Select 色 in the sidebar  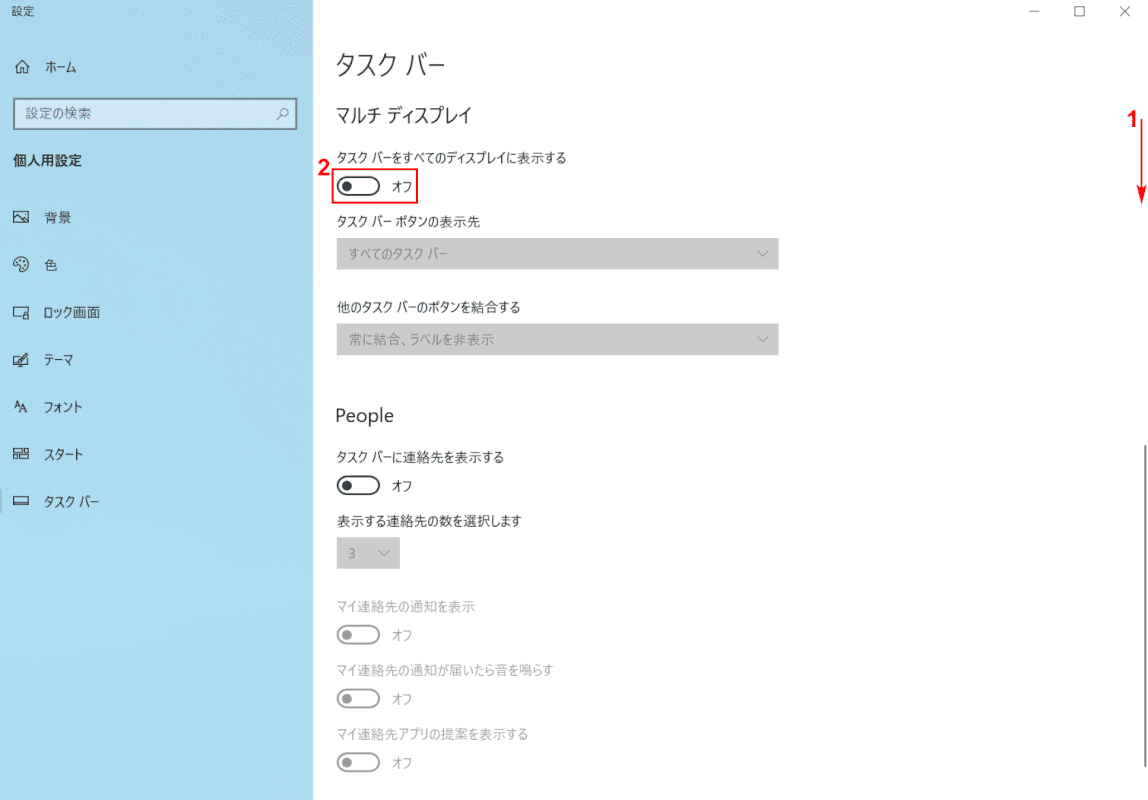(x=51, y=265)
